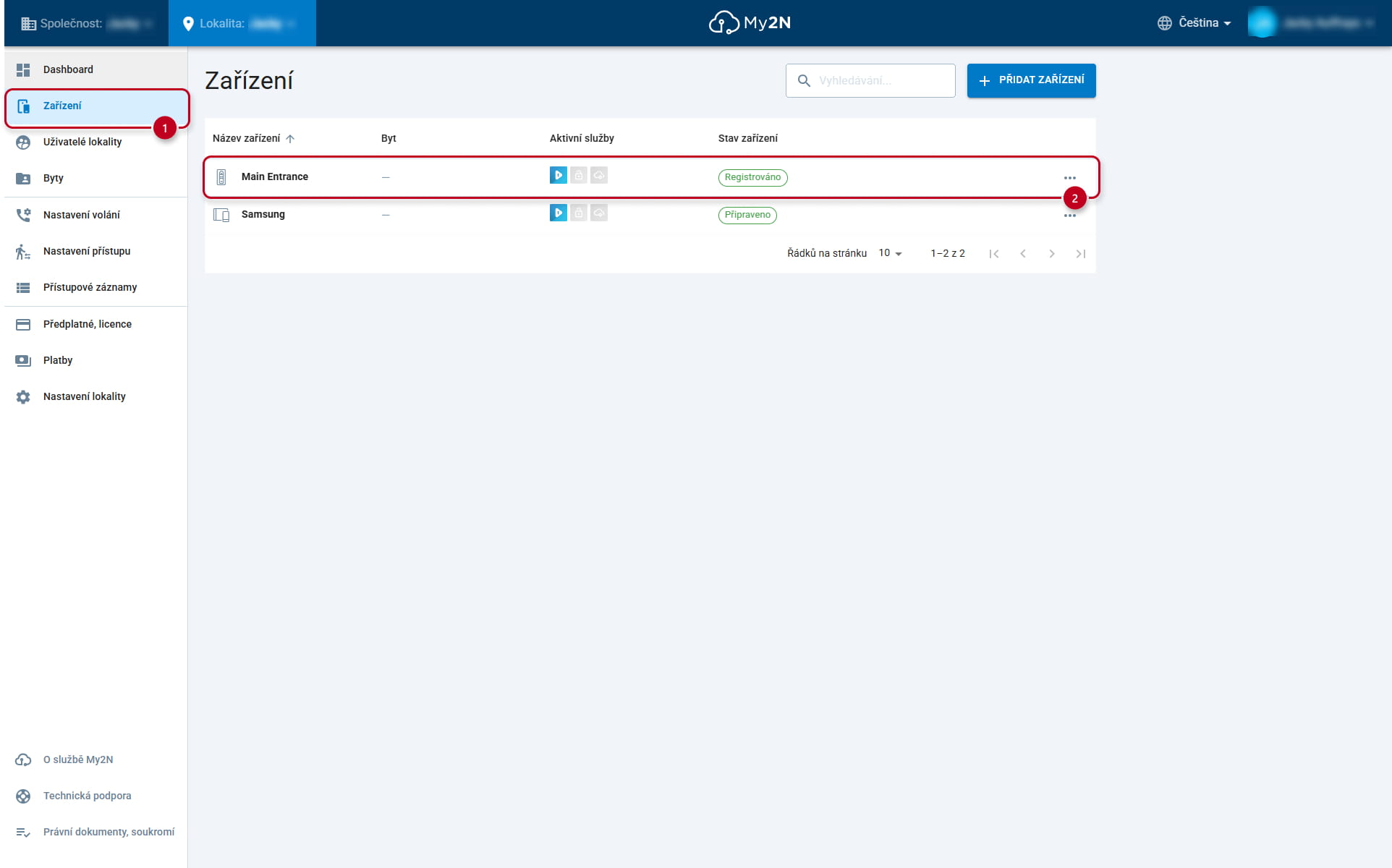Click the Uživatelé lokality people icon
The height and width of the screenshot is (868, 1392).
coord(23,142)
